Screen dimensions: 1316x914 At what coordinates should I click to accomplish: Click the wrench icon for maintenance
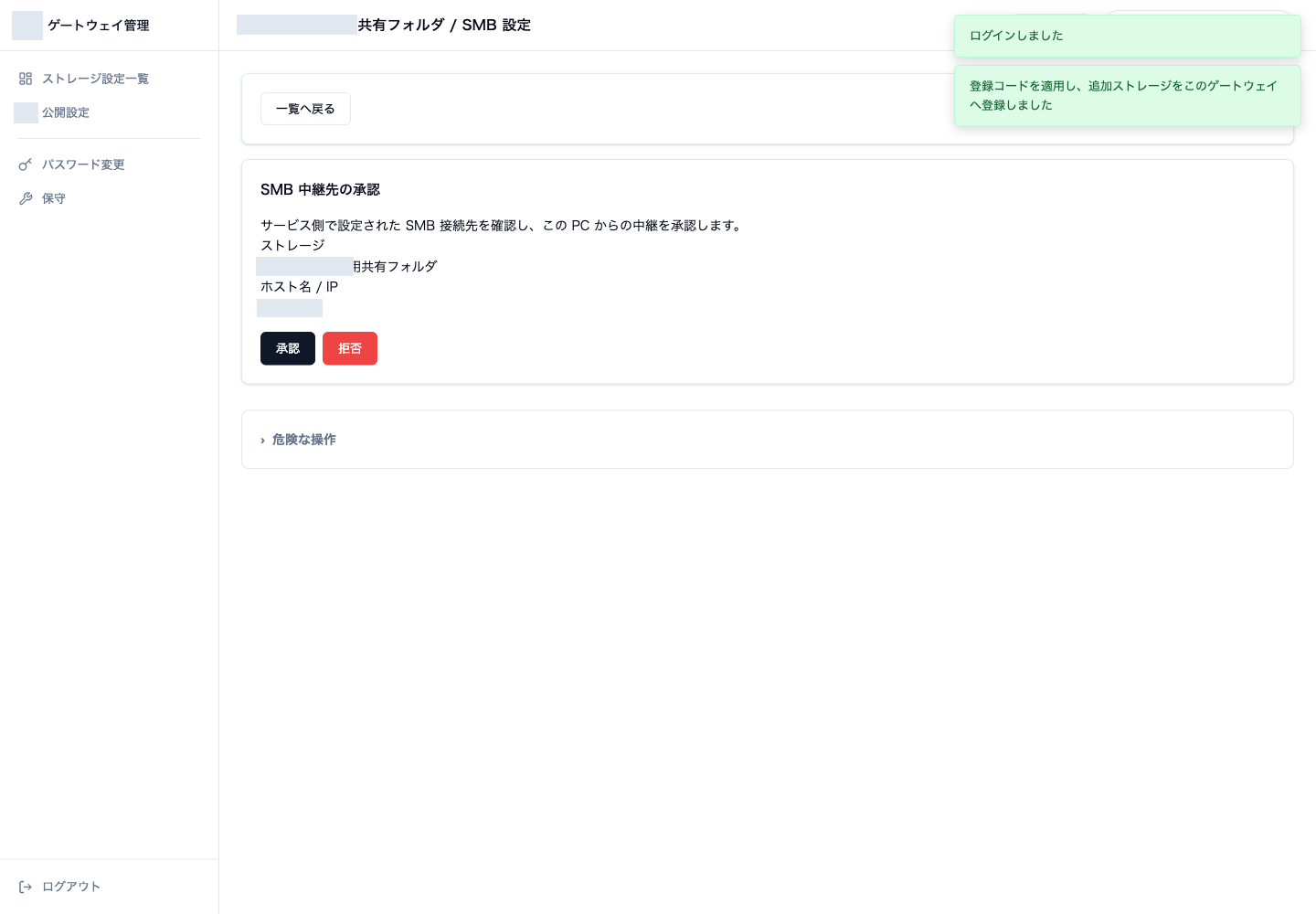tap(26, 198)
